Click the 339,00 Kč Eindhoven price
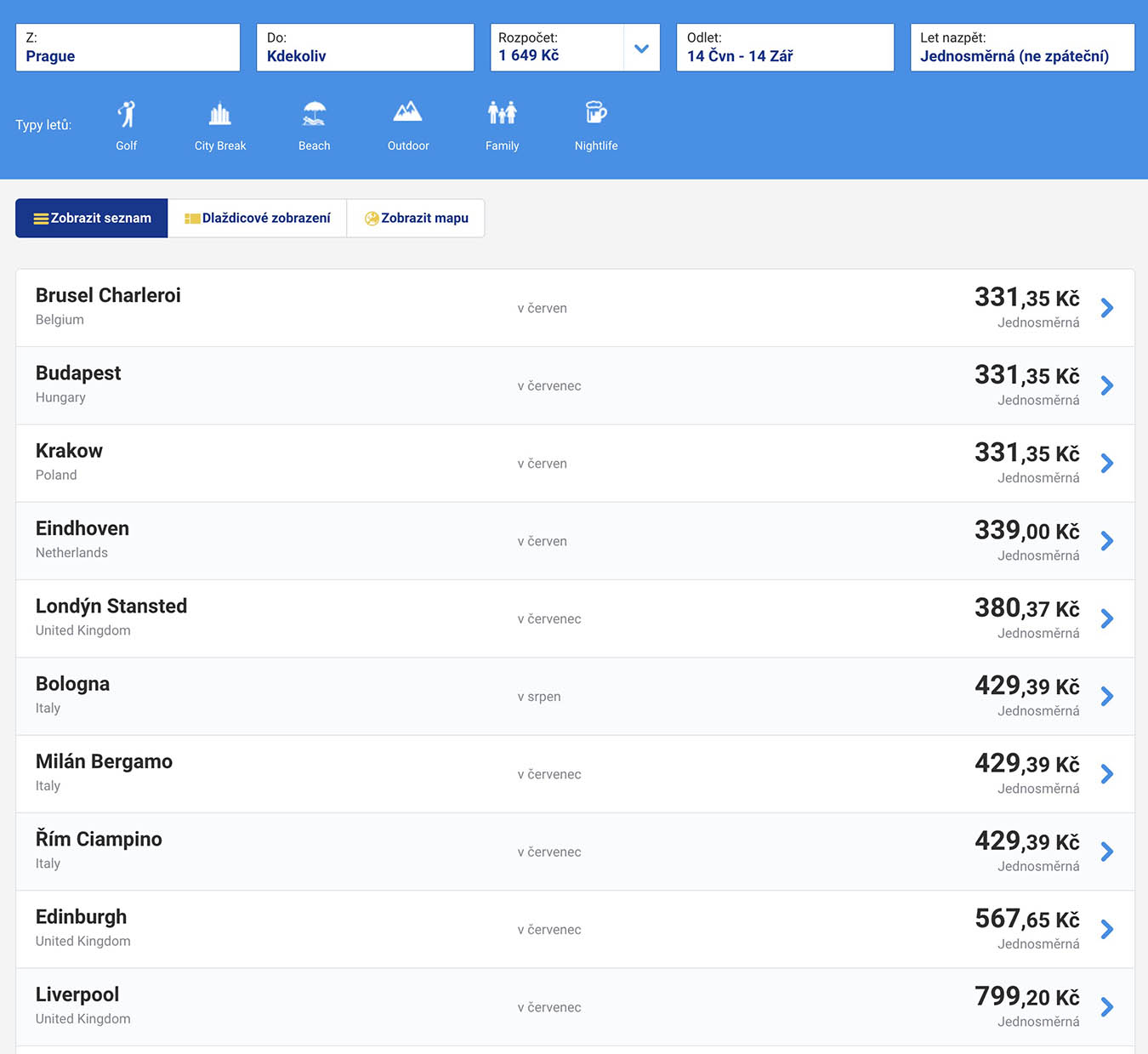Screen dimensions: 1148x1054 click(1027, 531)
